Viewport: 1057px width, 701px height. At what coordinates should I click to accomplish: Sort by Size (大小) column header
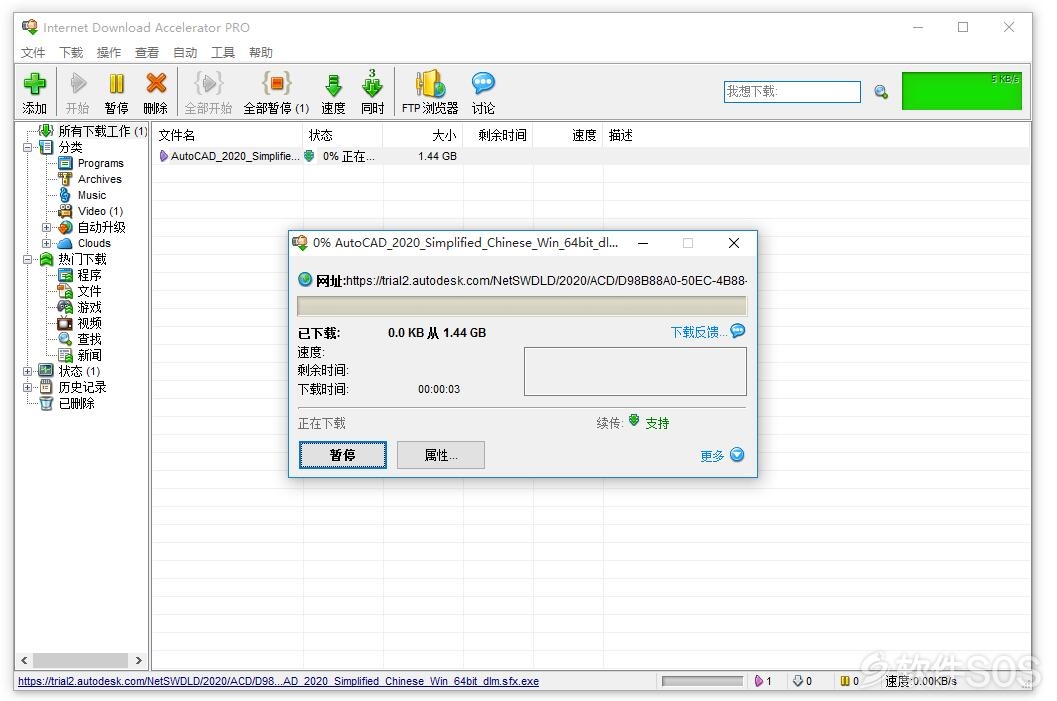click(x=423, y=135)
